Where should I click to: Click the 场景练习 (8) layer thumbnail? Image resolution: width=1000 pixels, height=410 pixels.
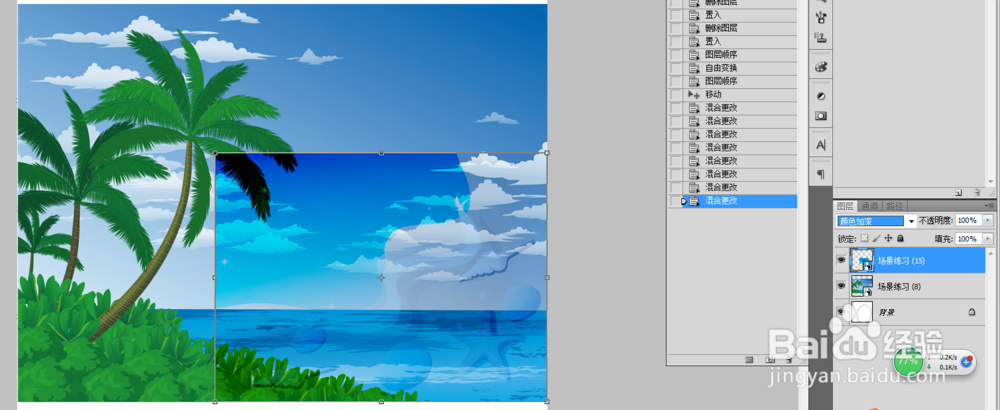point(862,286)
